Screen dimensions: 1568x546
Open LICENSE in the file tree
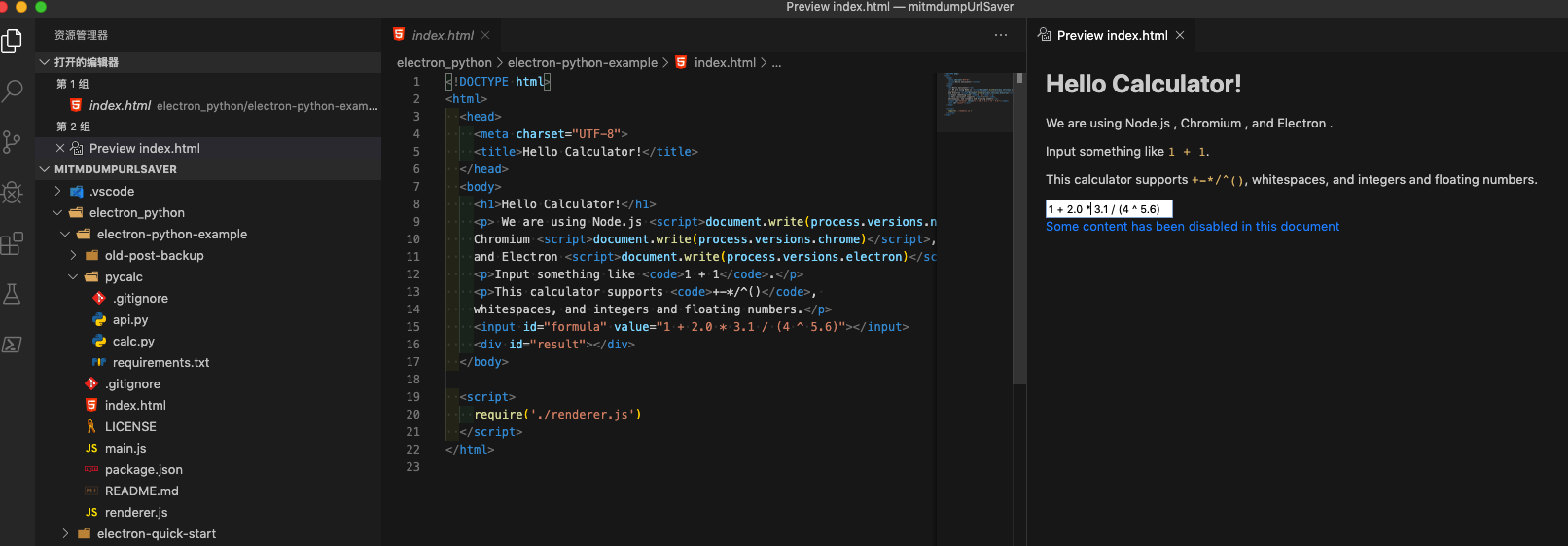[130, 426]
